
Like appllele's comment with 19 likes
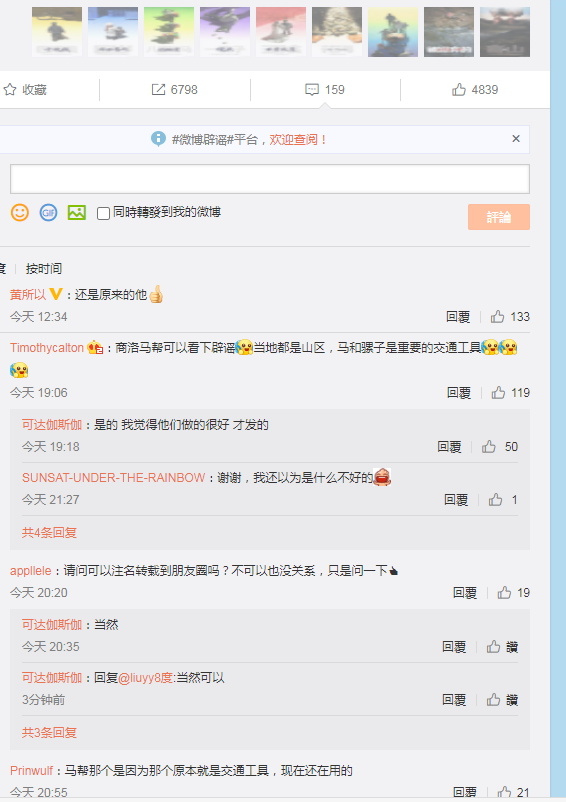[504, 593]
